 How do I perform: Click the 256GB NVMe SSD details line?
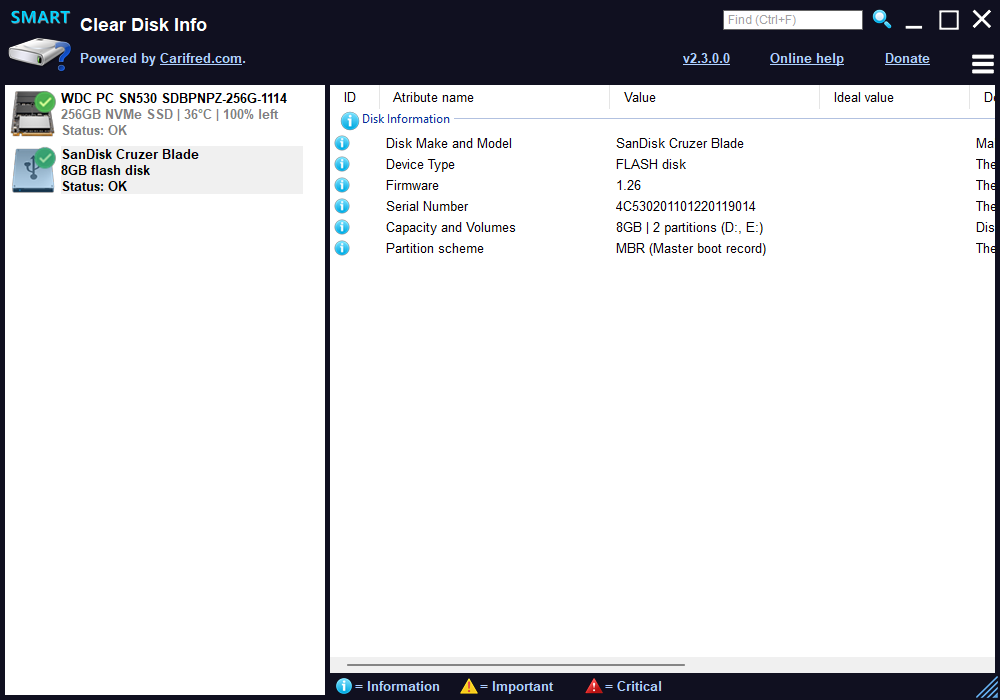(170, 115)
